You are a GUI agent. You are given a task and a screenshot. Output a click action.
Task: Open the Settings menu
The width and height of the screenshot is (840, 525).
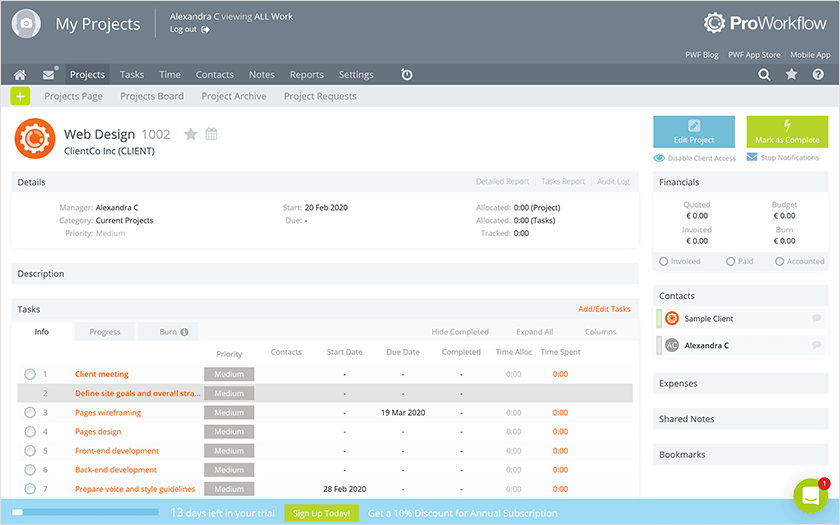tap(356, 74)
